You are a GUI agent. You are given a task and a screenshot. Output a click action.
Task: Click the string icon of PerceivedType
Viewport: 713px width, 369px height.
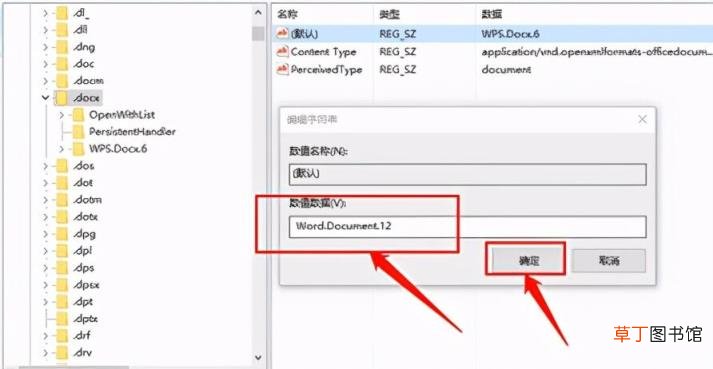(x=282, y=69)
